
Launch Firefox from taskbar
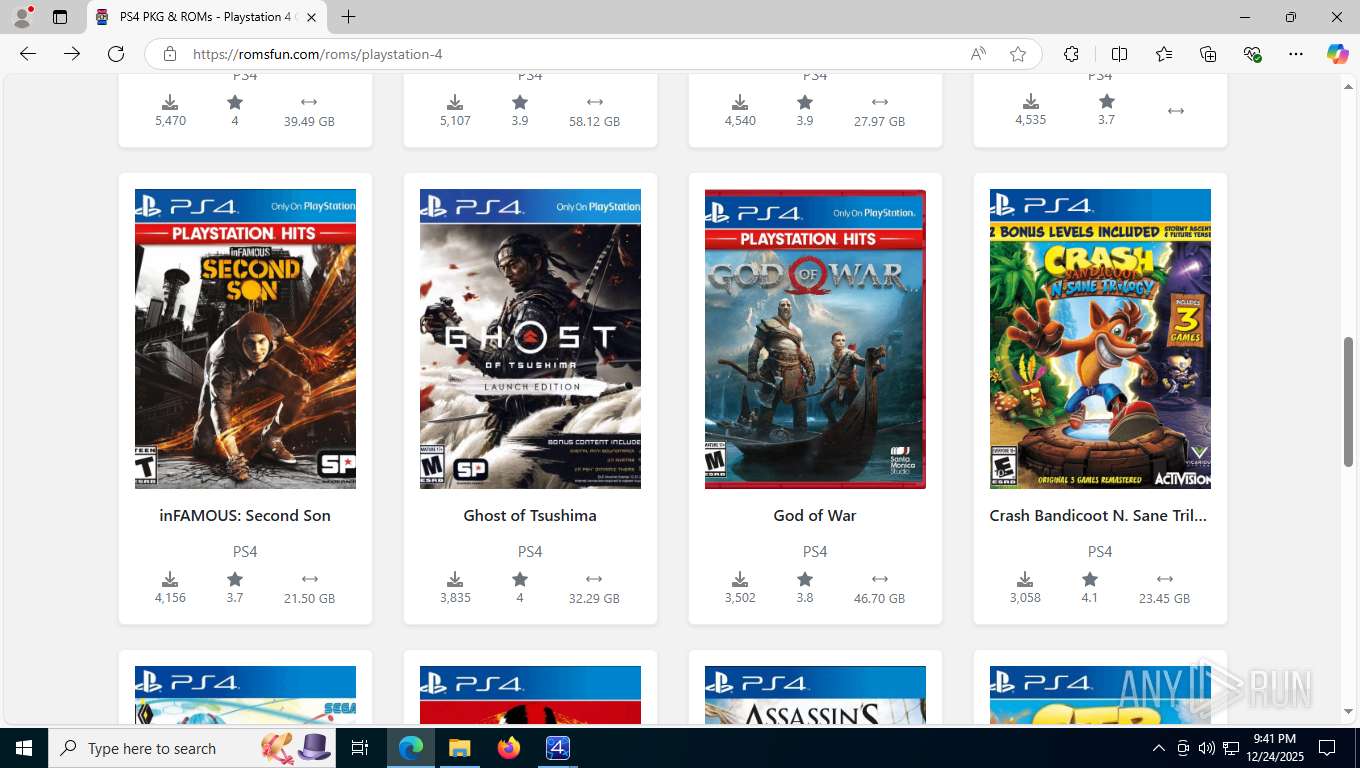coord(509,748)
